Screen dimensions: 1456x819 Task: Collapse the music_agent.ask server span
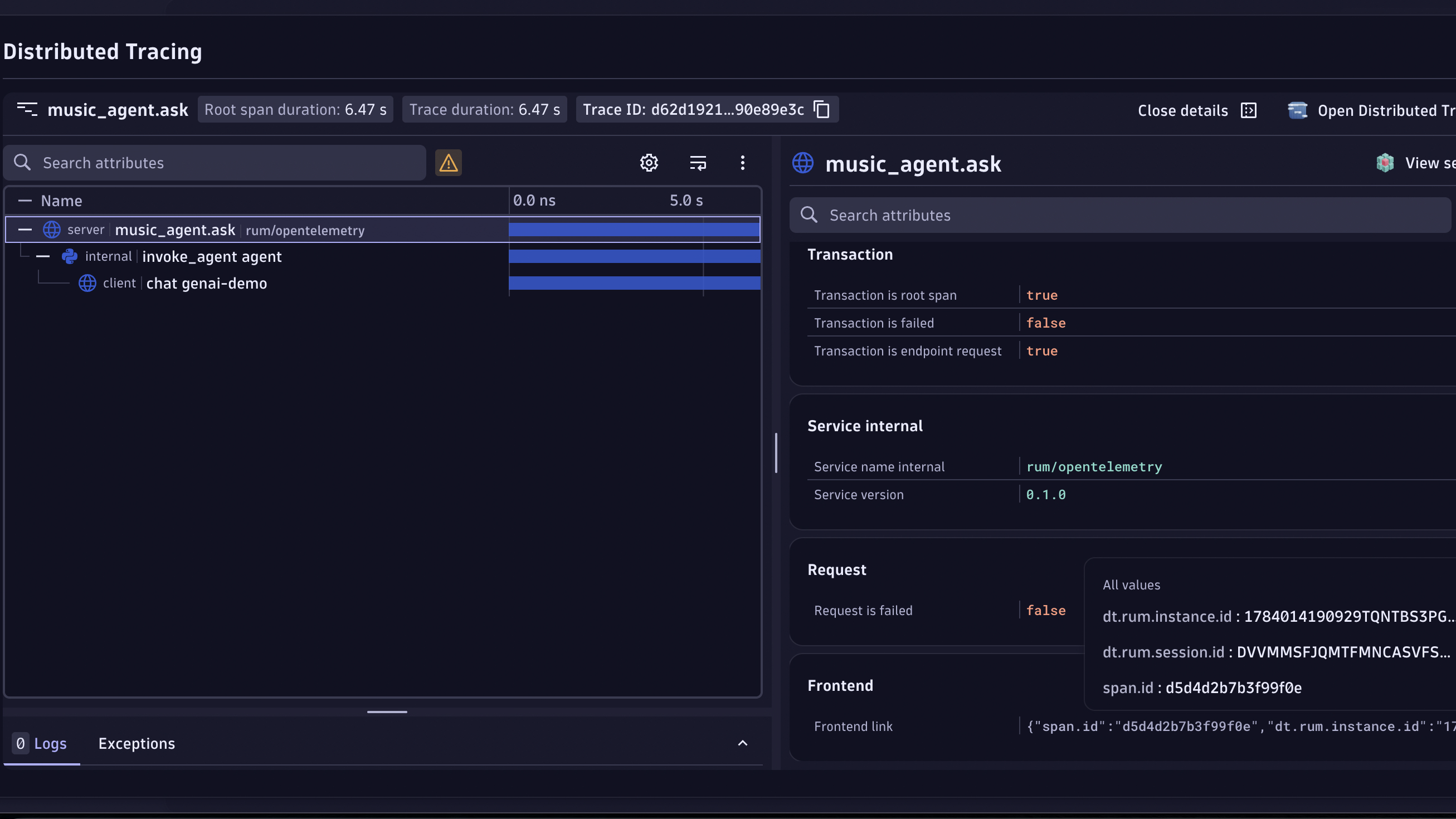[25, 230]
